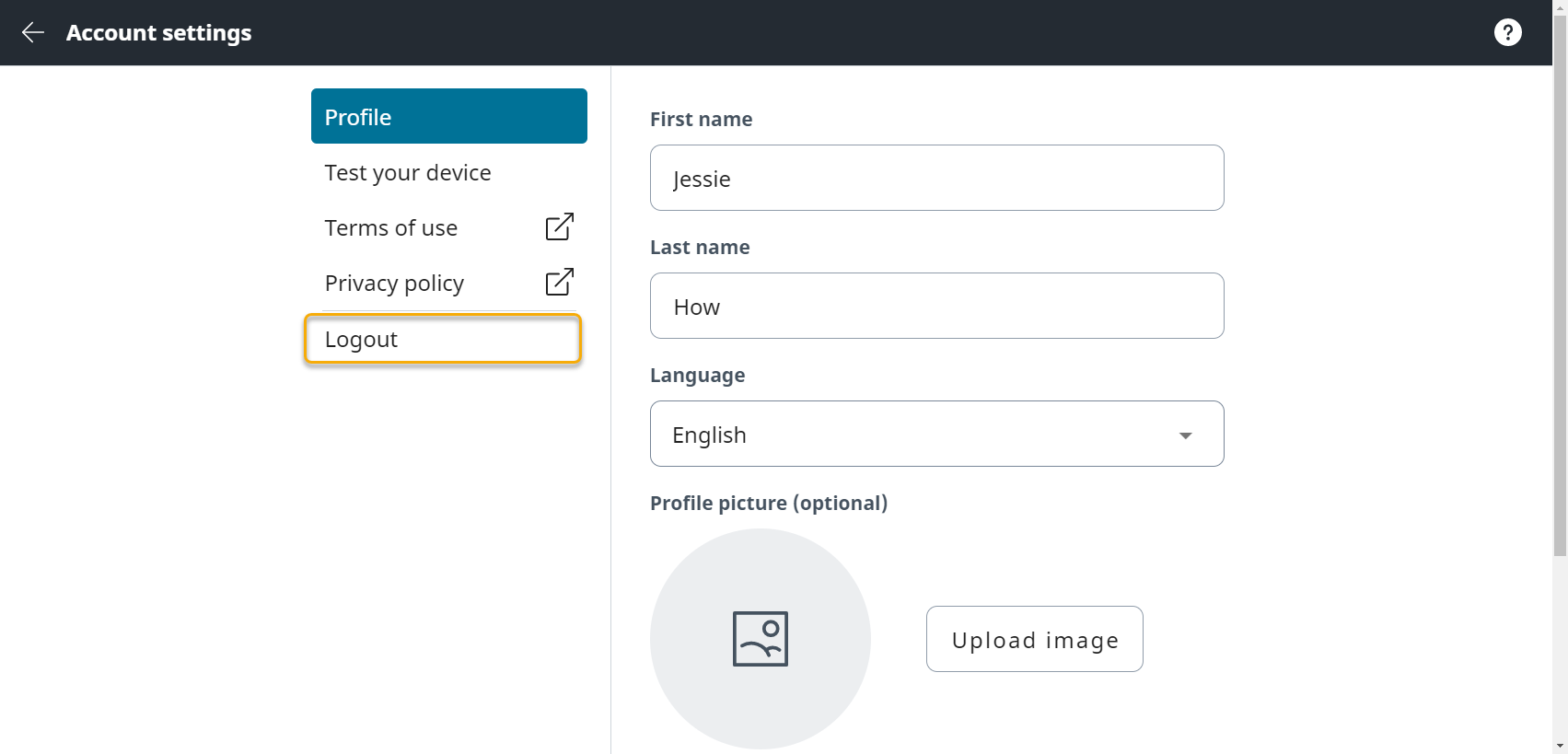Click the Language label
This screenshot has width=1568, height=754.
click(x=697, y=375)
